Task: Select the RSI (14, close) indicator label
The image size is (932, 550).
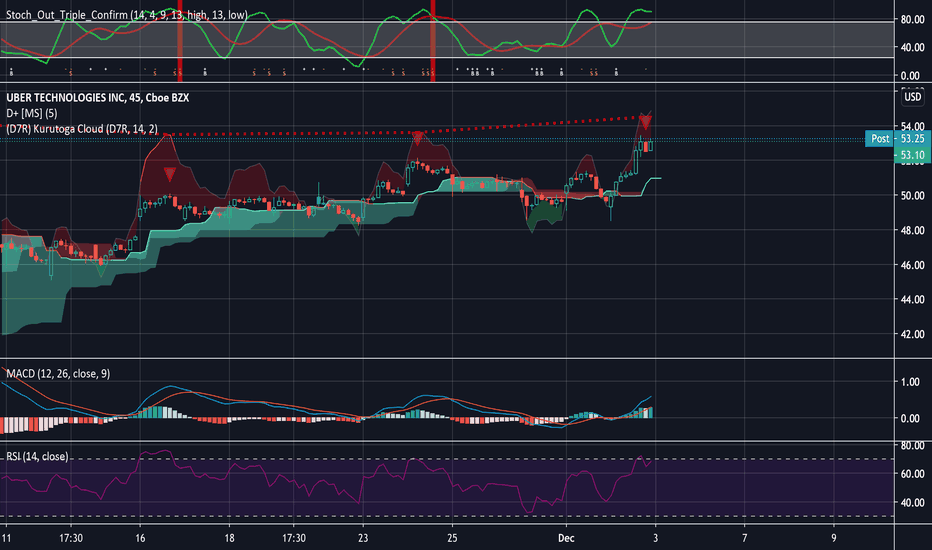Action: coord(37,456)
